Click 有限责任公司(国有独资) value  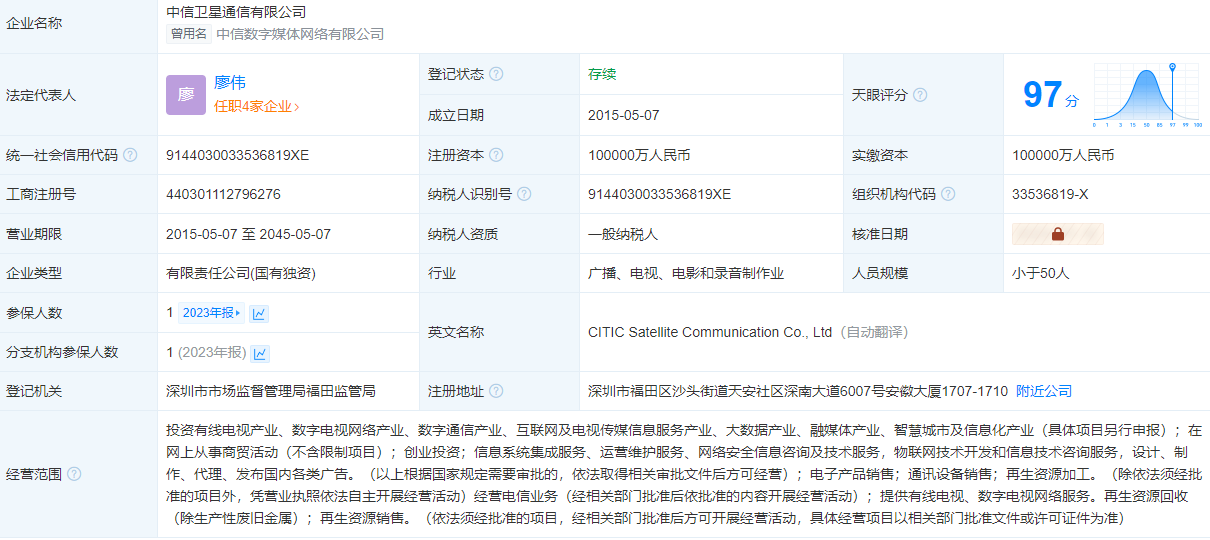[x=241, y=273]
